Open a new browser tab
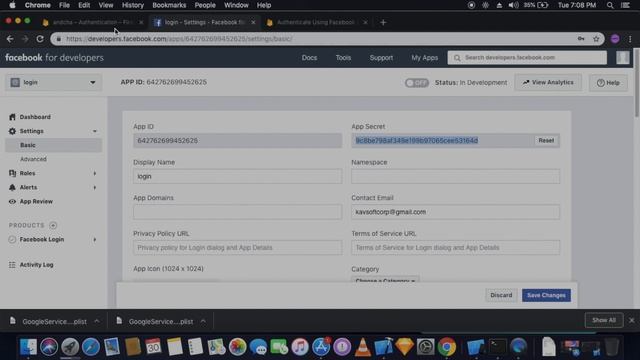640x360 pixels. coord(383,22)
